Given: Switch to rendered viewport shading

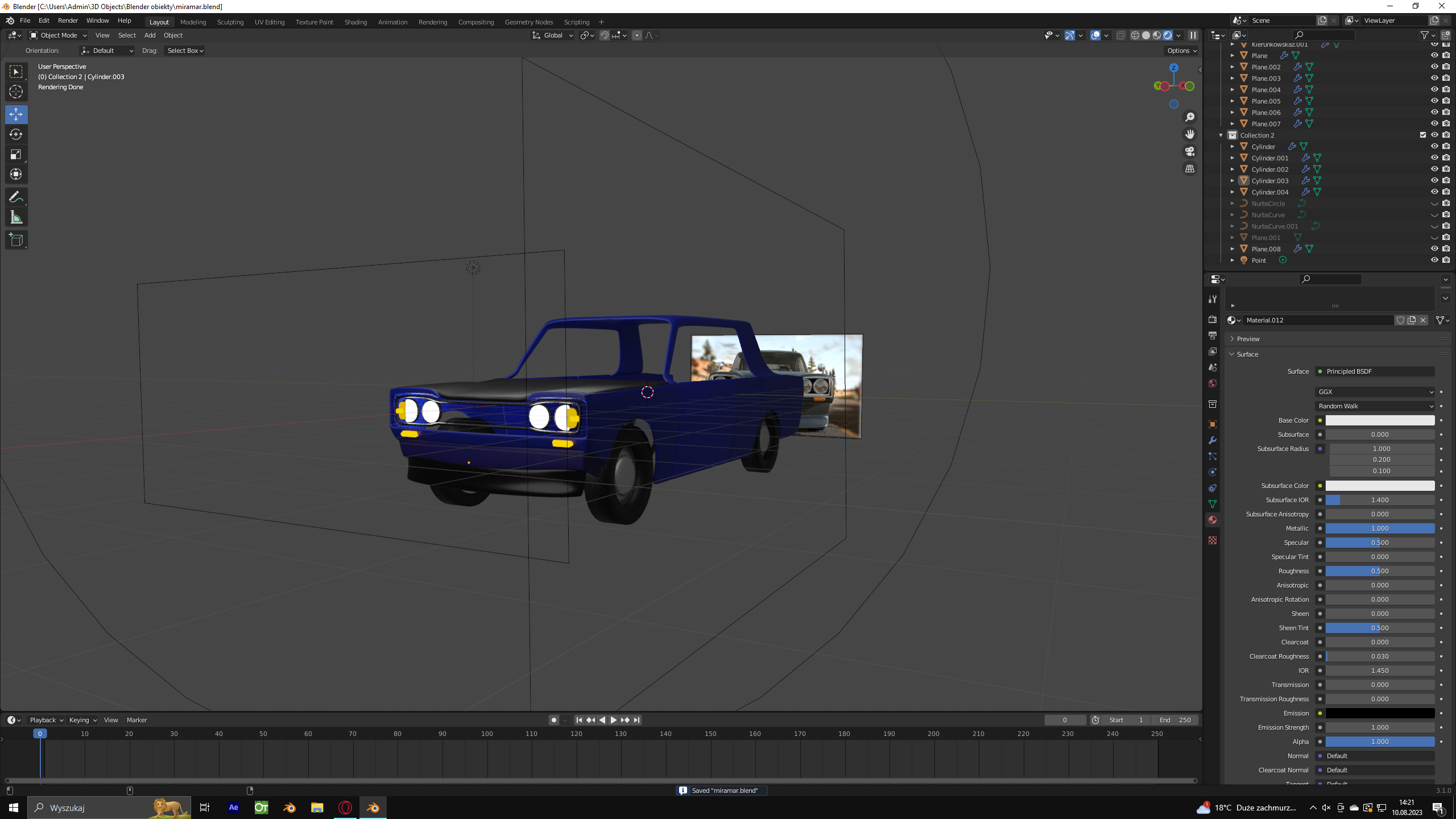Looking at the screenshot, I should (1168, 35).
